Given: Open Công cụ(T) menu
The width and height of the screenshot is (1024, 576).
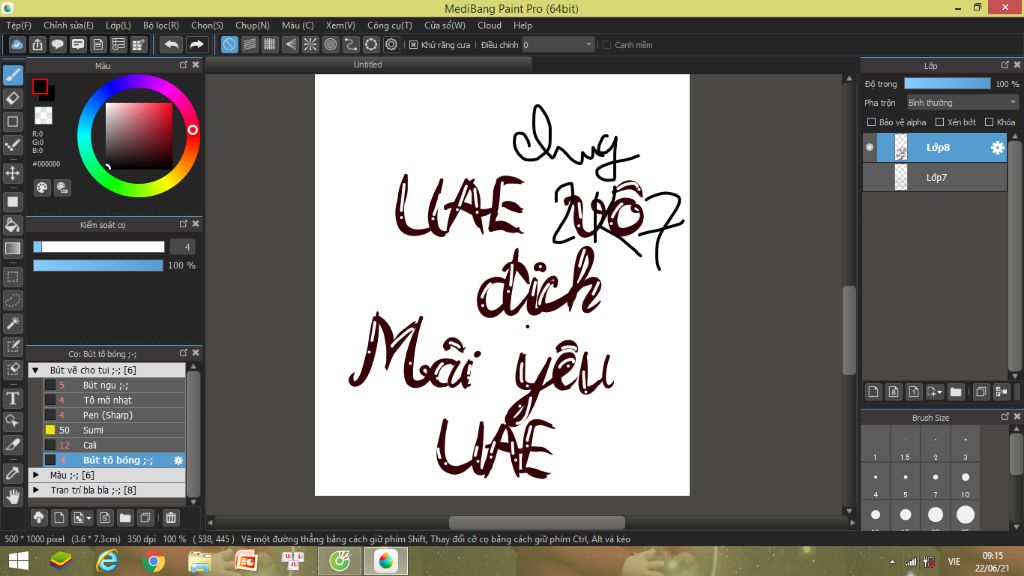Looking at the screenshot, I should [389, 25].
